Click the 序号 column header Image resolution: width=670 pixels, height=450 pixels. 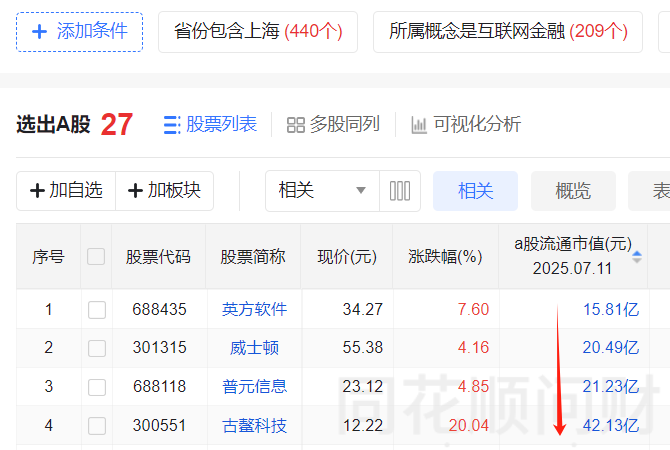pos(48,257)
